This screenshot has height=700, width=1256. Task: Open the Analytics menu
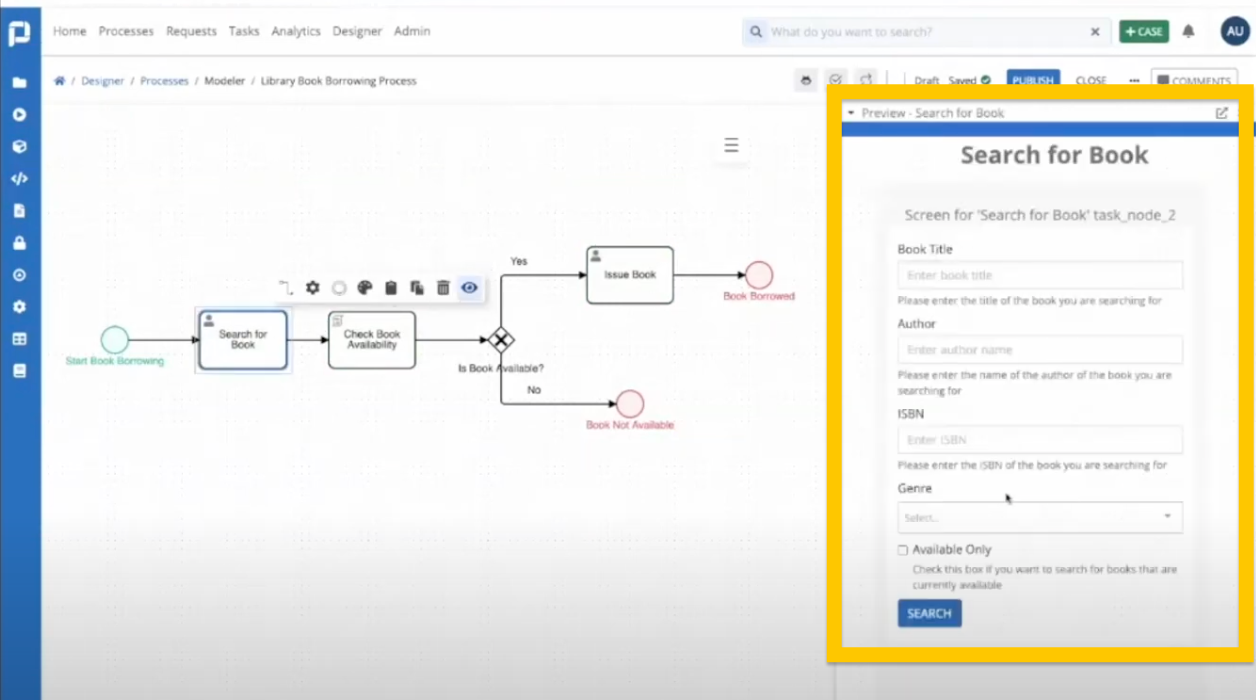(x=296, y=31)
